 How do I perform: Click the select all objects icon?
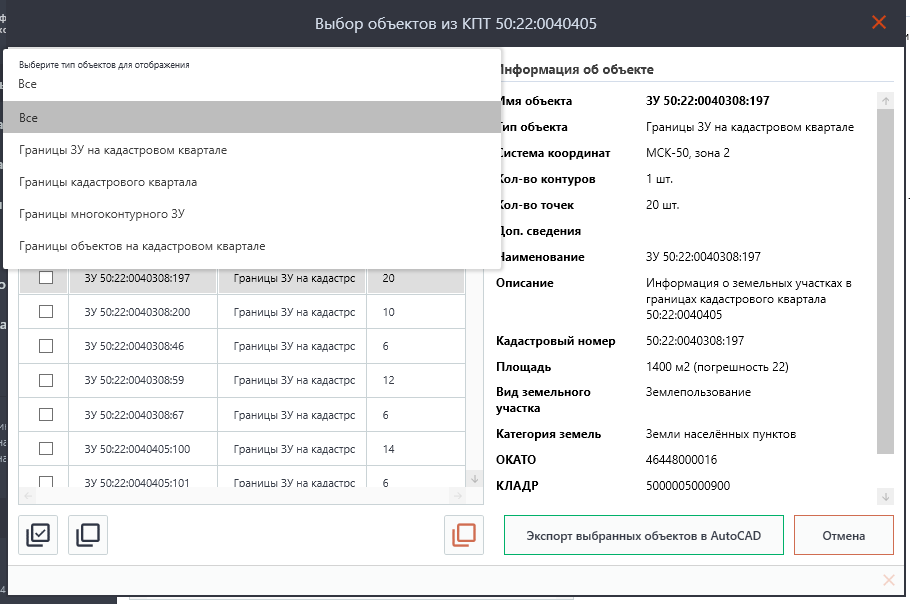[38, 535]
